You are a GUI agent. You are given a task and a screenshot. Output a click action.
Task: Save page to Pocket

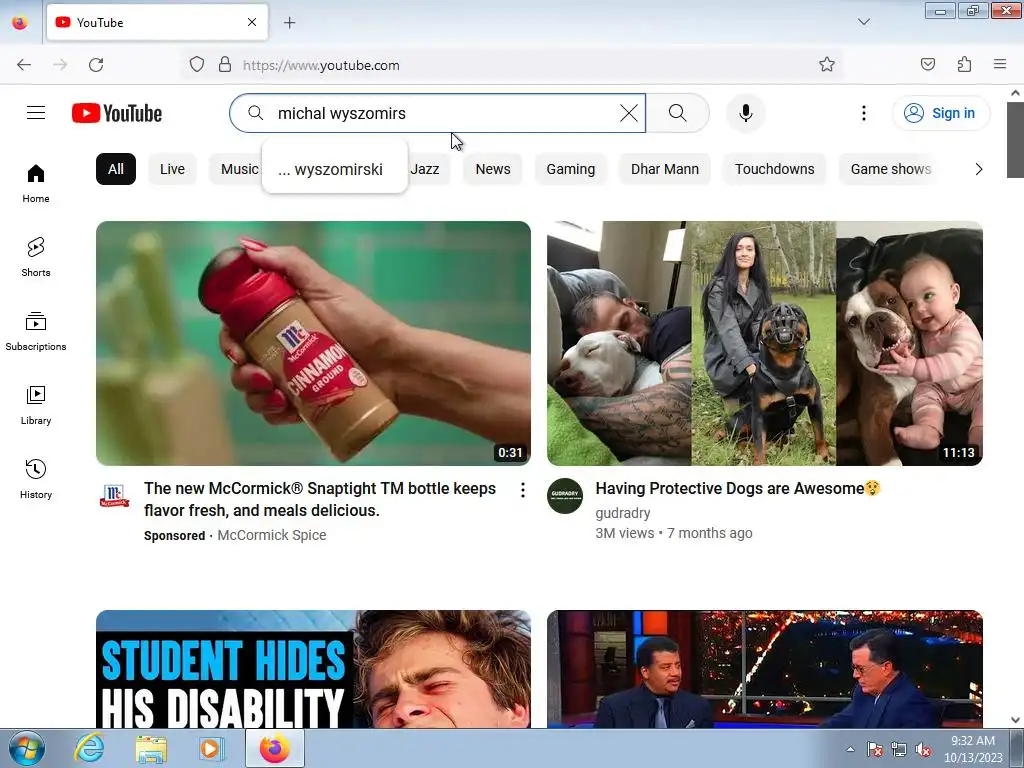[x=928, y=65]
